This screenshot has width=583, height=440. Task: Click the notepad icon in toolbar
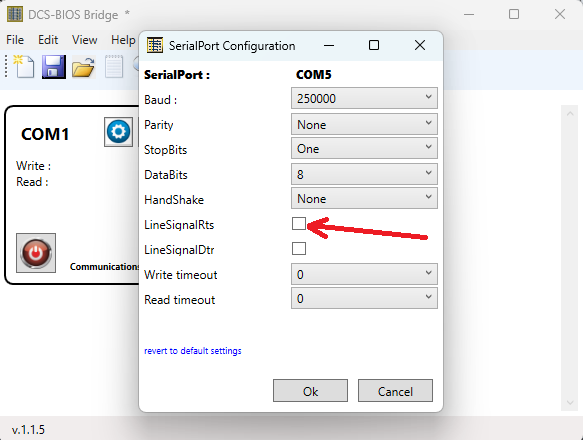114,67
